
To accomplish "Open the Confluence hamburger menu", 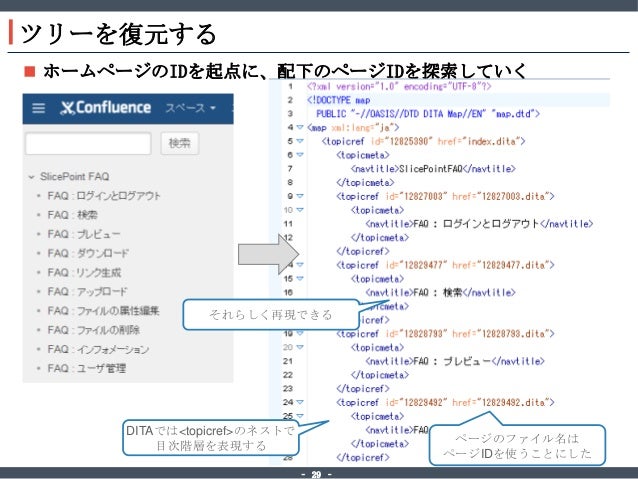I will [38, 108].
